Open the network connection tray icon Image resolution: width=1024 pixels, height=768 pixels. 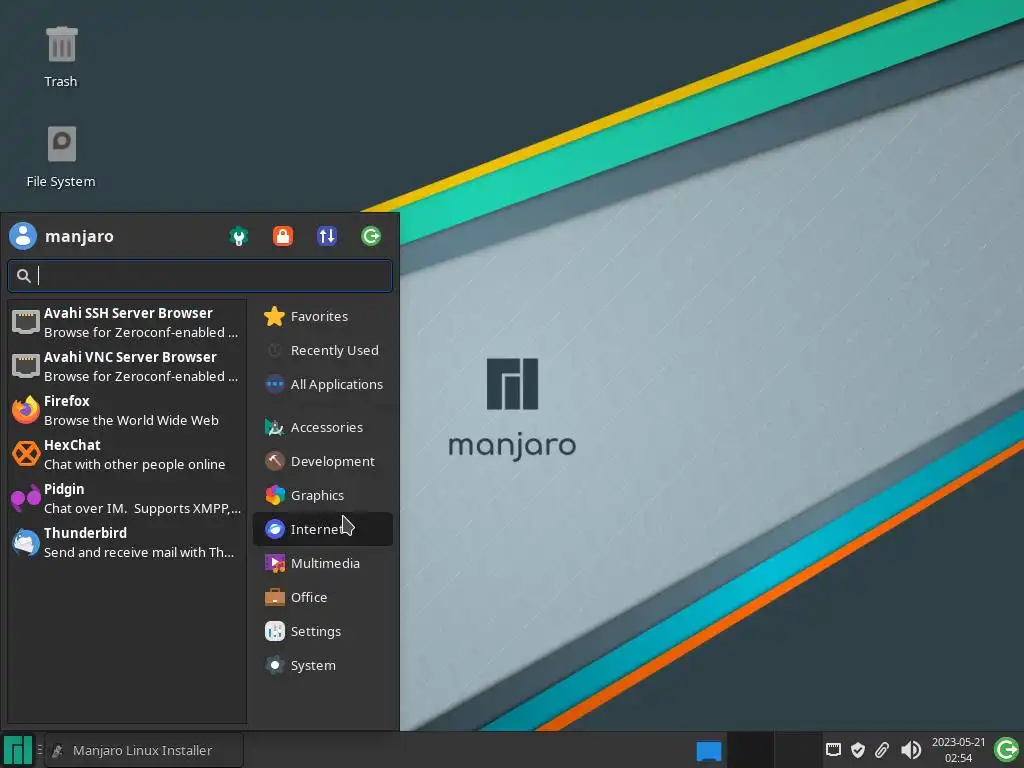coord(833,750)
